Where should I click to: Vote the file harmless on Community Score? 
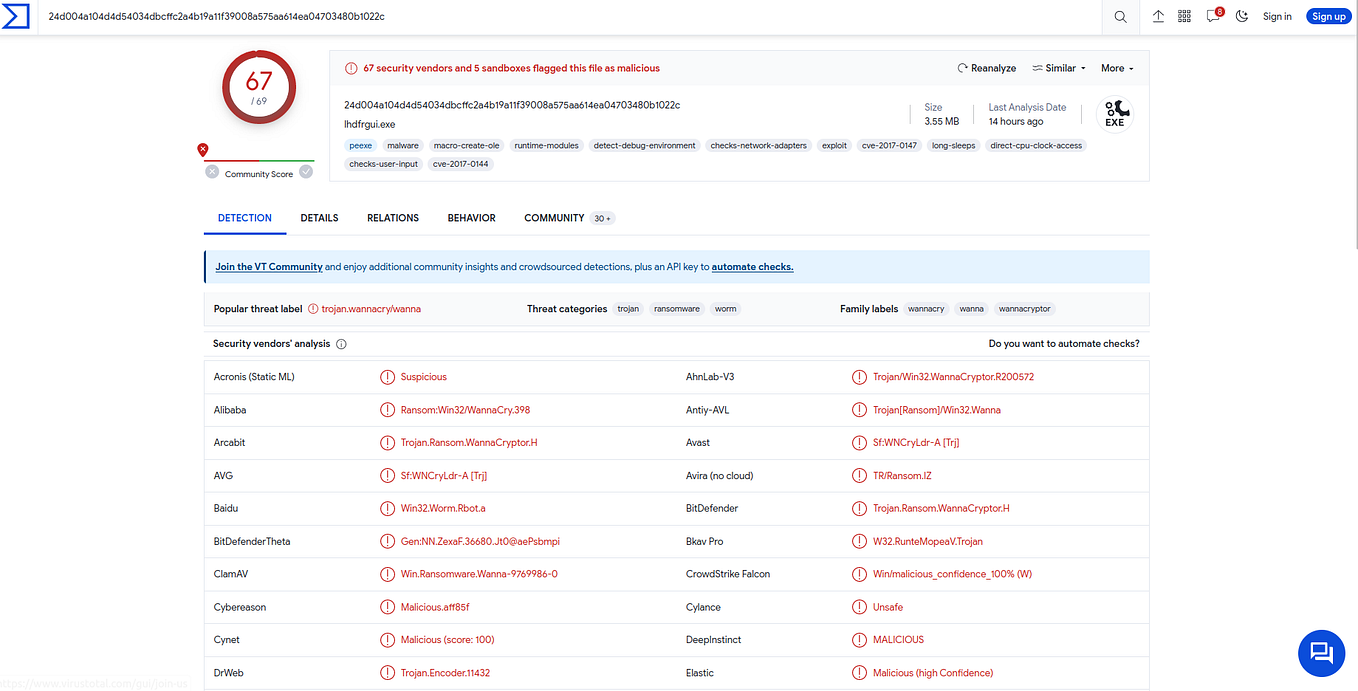(x=306, y=172)
